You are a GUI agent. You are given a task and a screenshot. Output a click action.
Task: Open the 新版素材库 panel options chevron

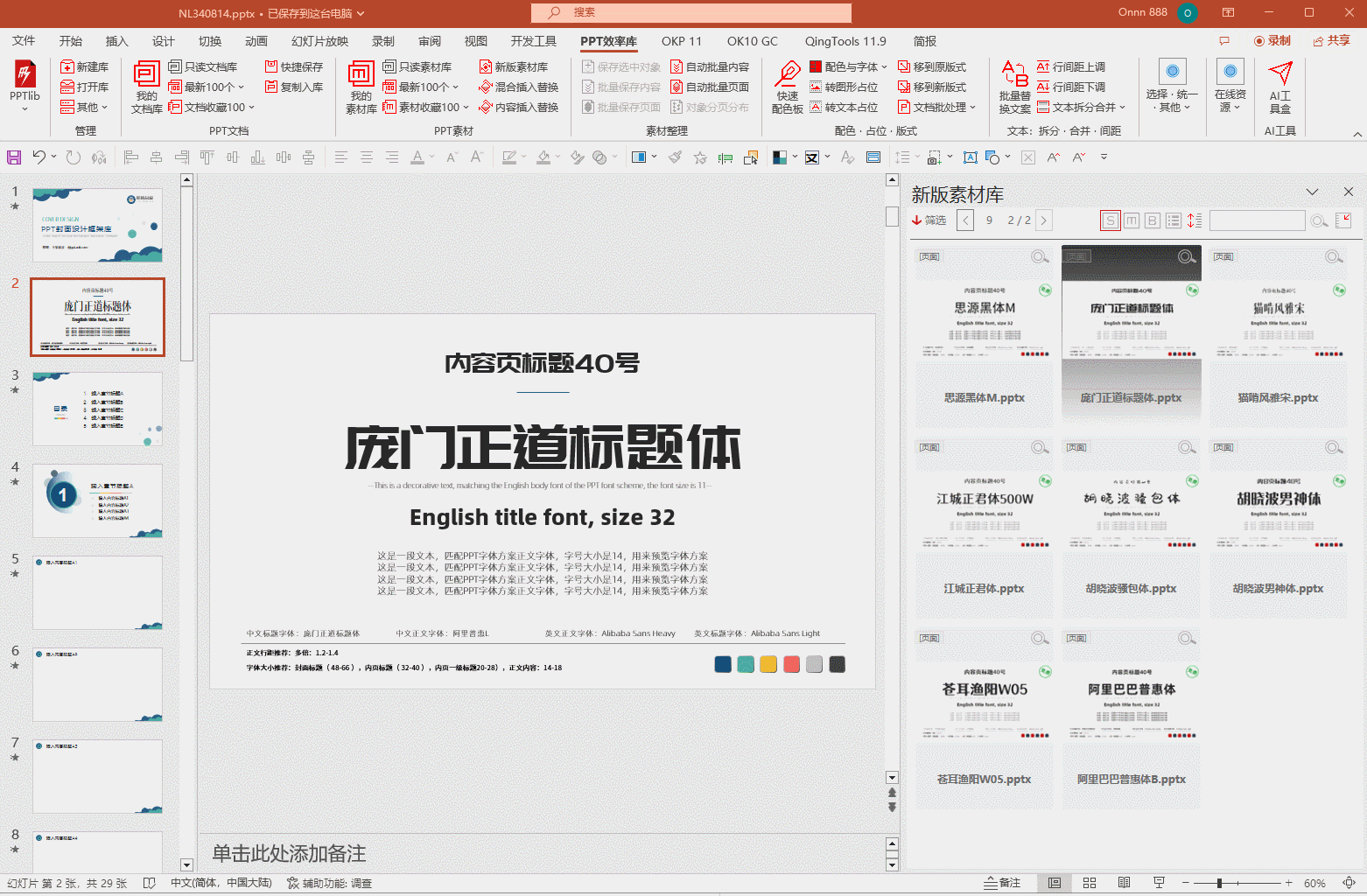(1312, 192)
